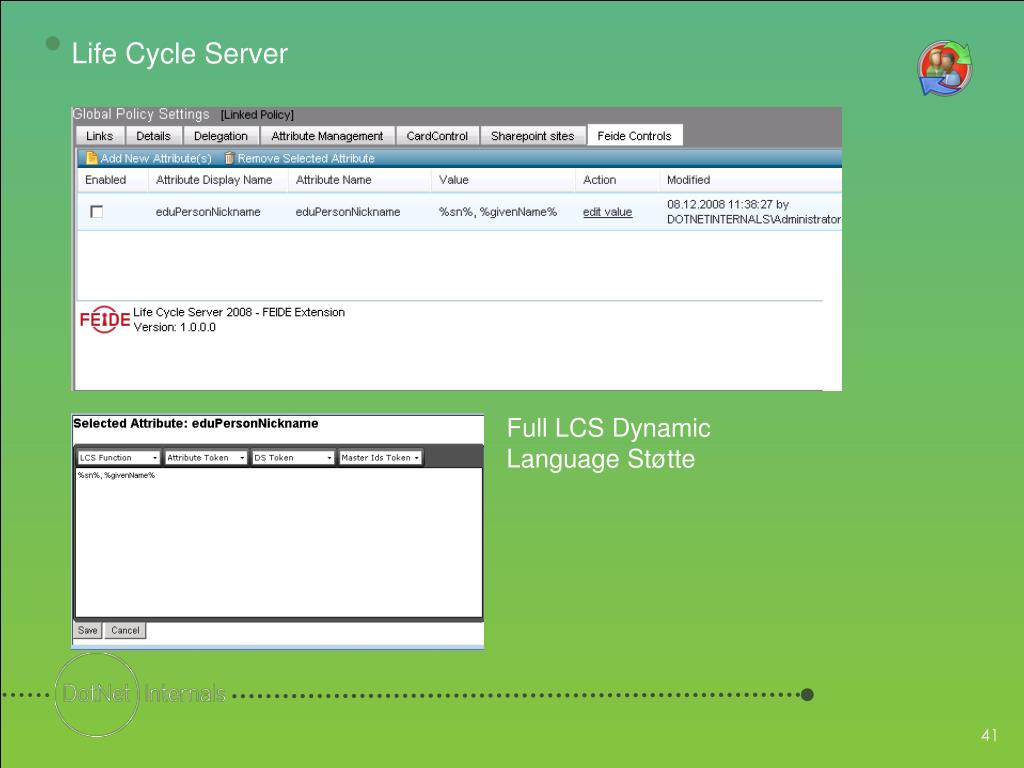Screen dimensions: 1024x768
Task: Select the CardControl tab
Action: 438,136
